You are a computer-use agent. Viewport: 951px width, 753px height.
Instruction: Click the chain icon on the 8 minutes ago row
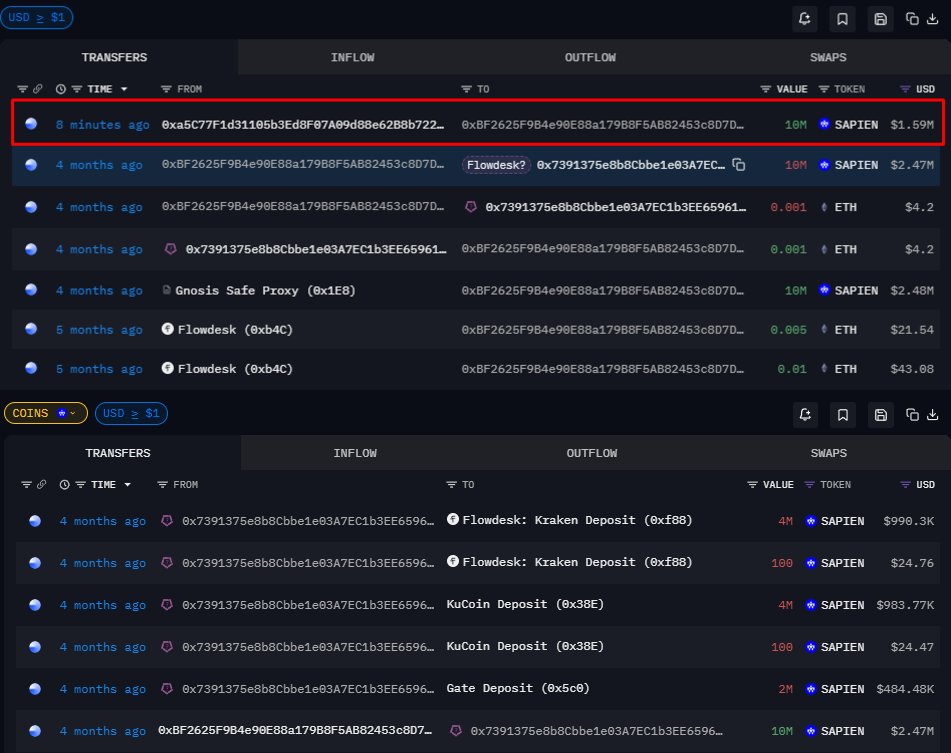pyautogui.click(x=31, y=125)
